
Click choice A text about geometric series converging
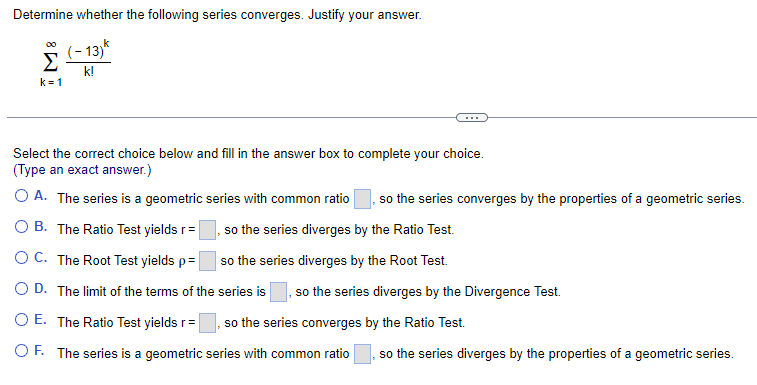(561, 199)
